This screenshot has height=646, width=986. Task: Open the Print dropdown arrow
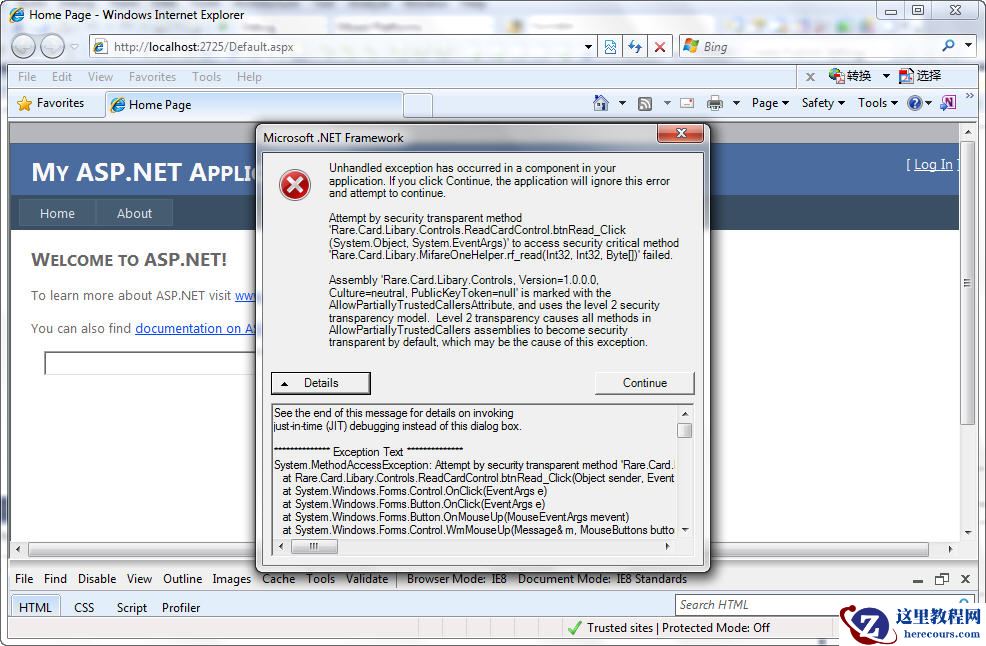736,103
